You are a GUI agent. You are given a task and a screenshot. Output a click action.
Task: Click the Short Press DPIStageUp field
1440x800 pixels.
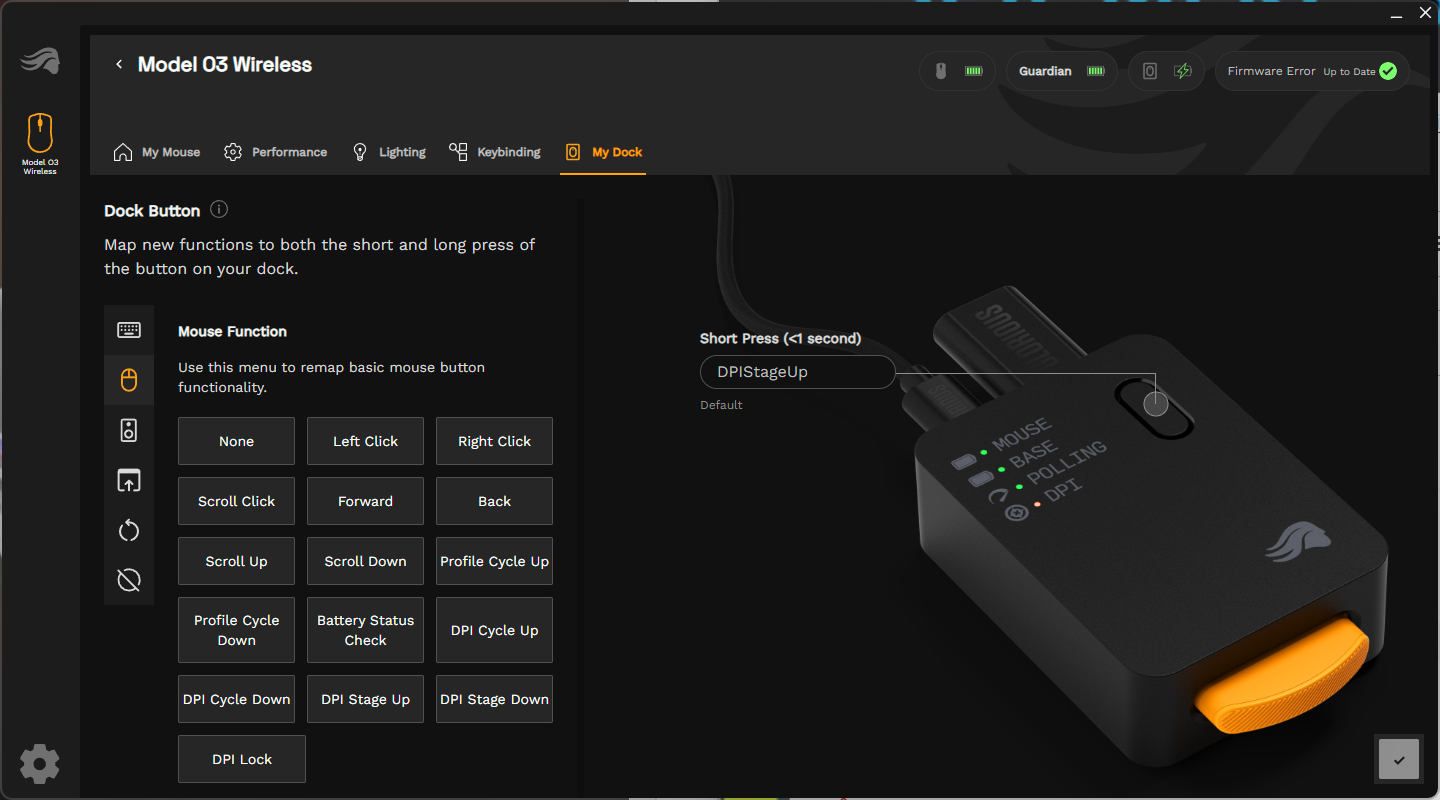[x=797, y=372]
